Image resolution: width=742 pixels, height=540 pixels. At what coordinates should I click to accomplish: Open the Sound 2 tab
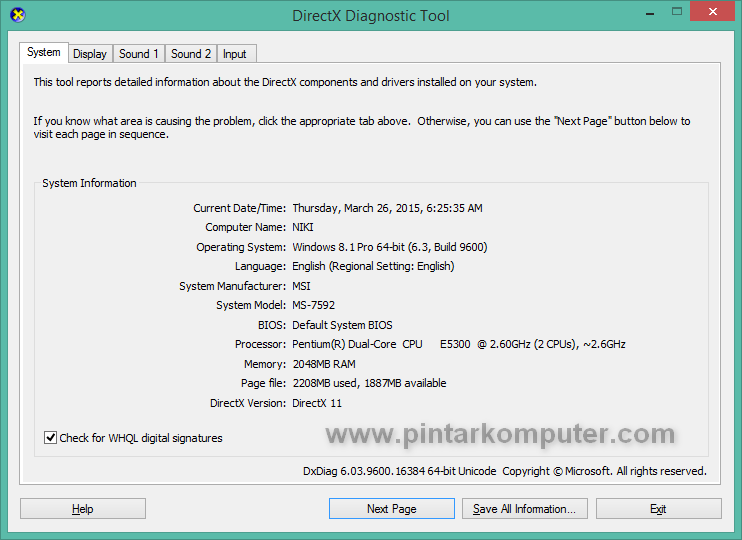point(191,54)
